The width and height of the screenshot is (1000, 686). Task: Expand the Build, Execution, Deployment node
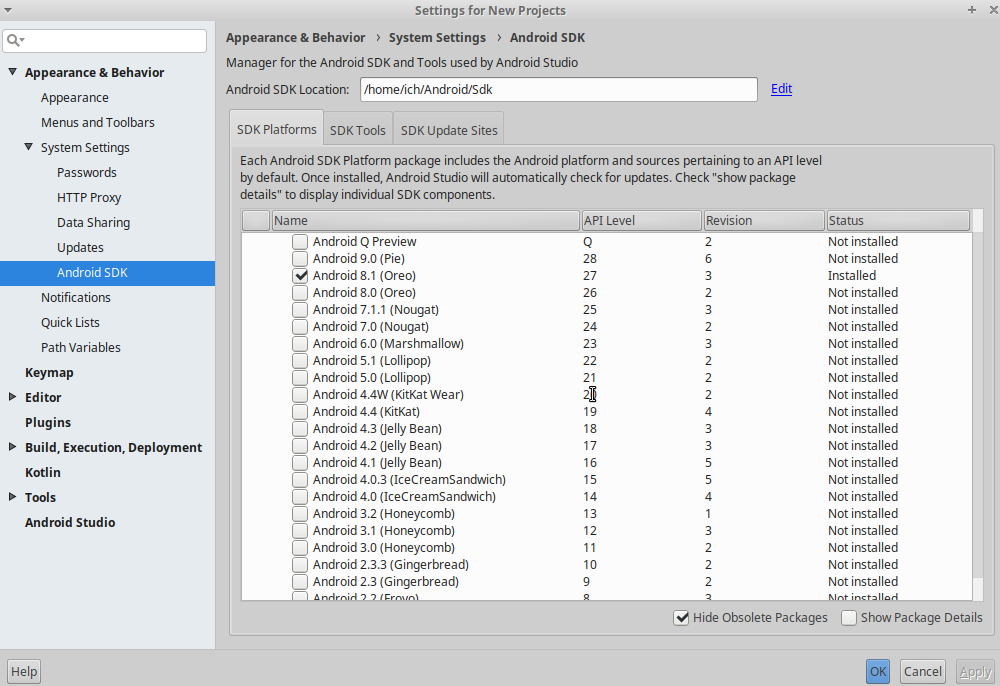click(12, 447)
